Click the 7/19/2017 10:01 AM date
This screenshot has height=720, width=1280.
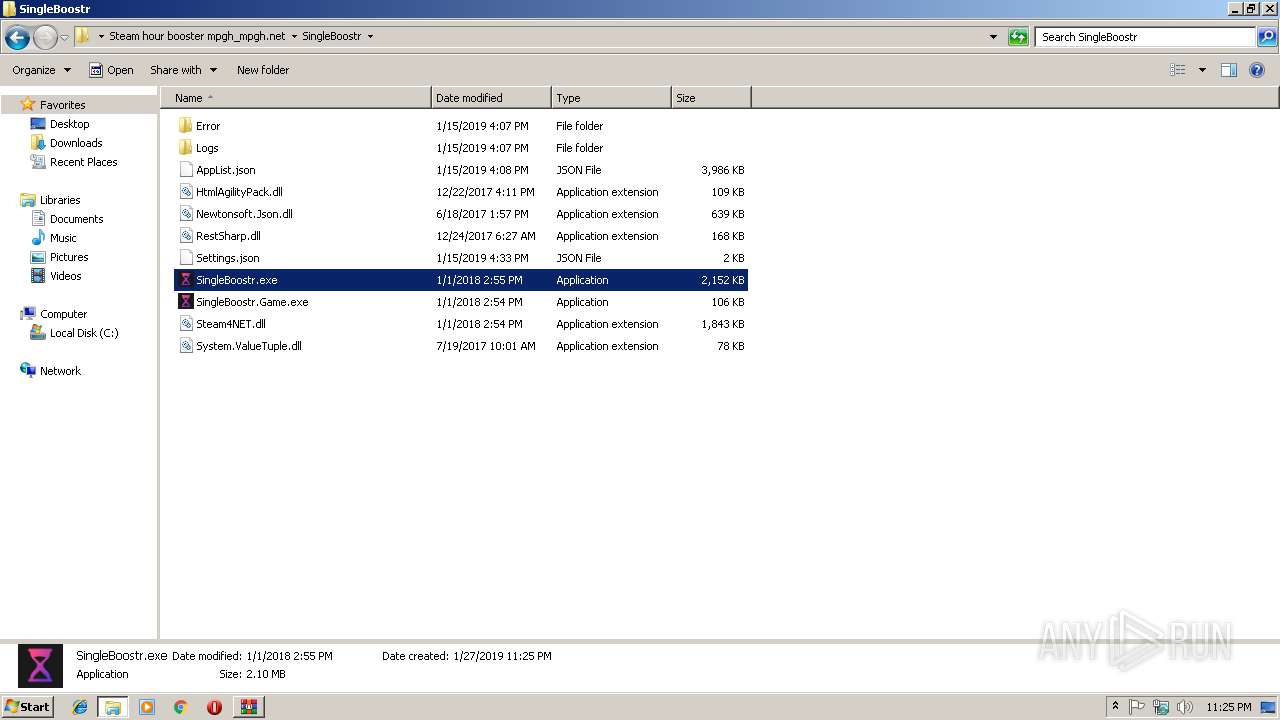point(486,346)
